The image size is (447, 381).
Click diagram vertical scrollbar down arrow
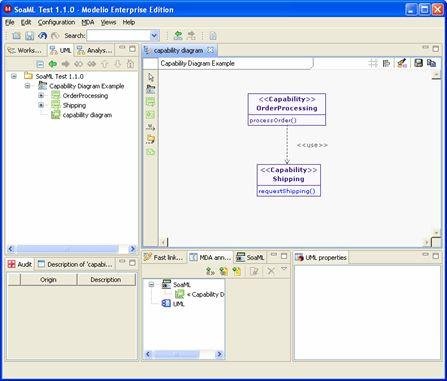436,232
